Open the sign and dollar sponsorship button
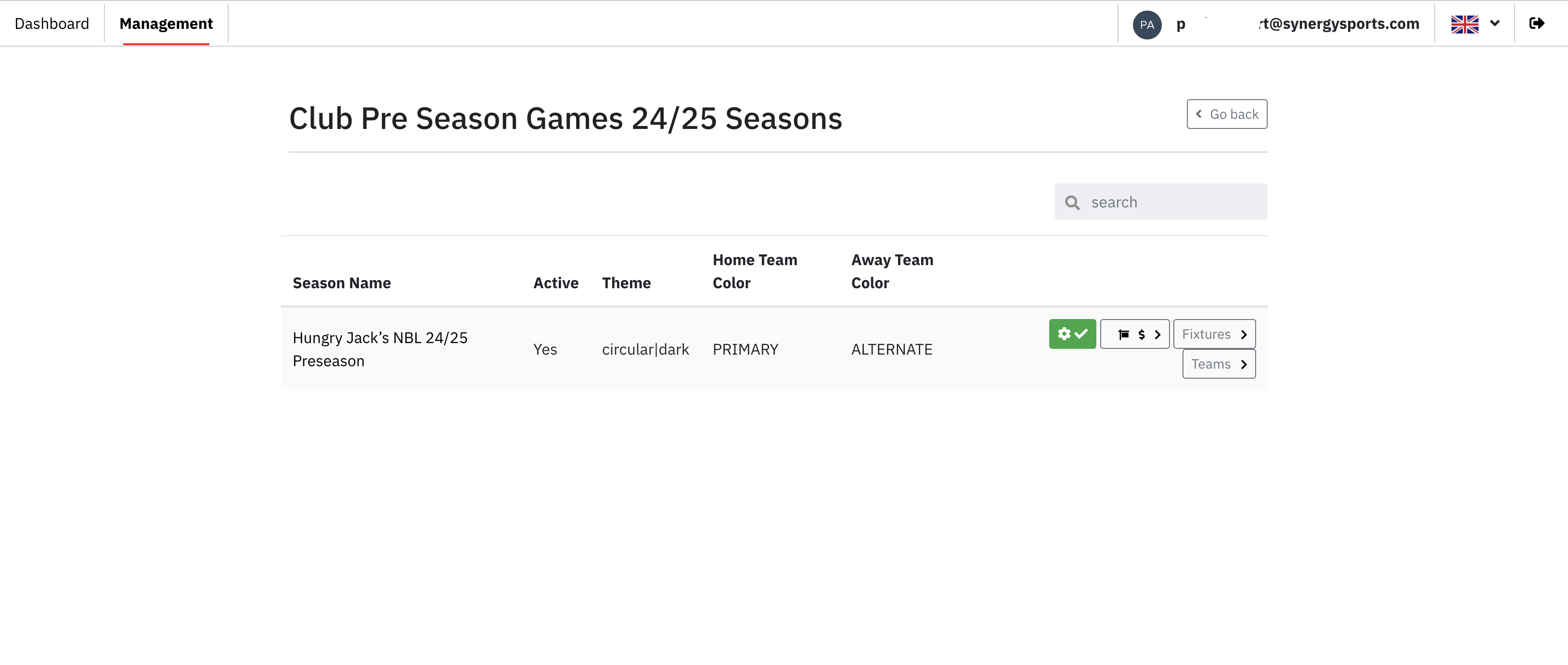 click(1134, 334)
